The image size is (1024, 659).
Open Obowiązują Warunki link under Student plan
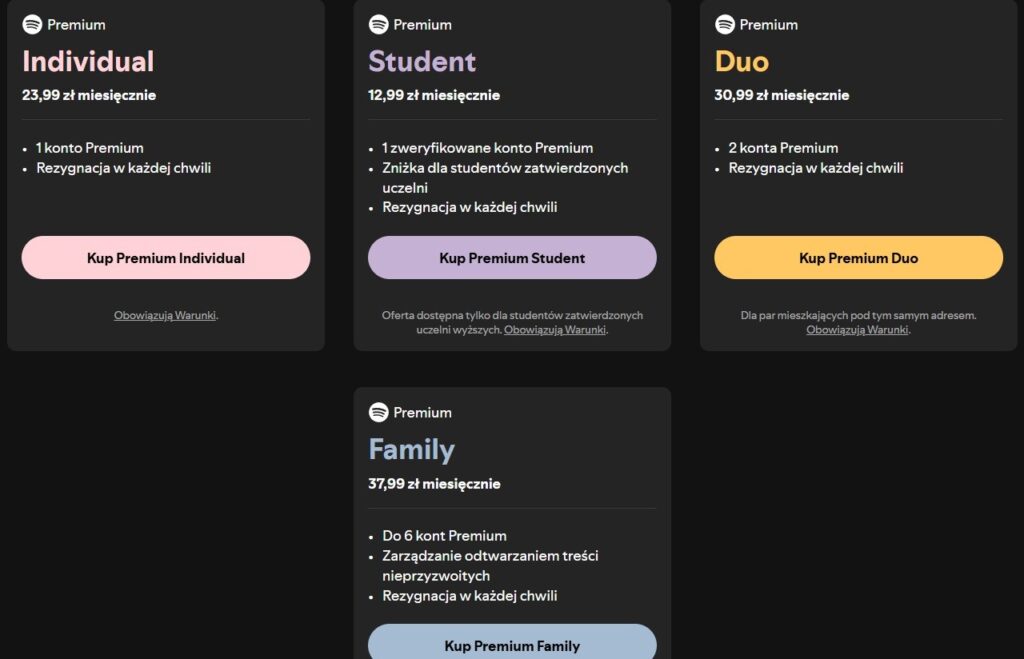555,329
